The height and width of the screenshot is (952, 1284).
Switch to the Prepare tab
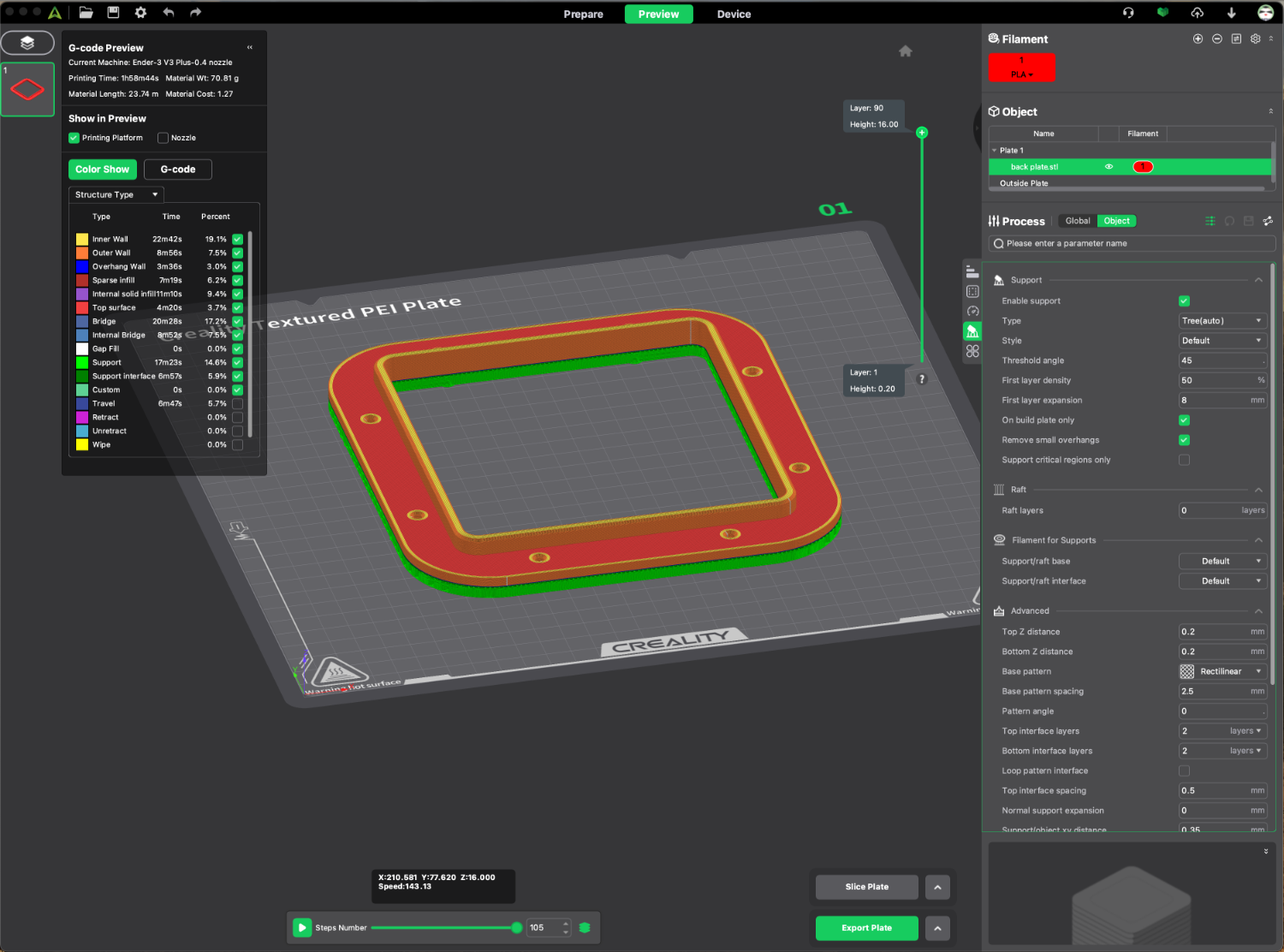583,14
